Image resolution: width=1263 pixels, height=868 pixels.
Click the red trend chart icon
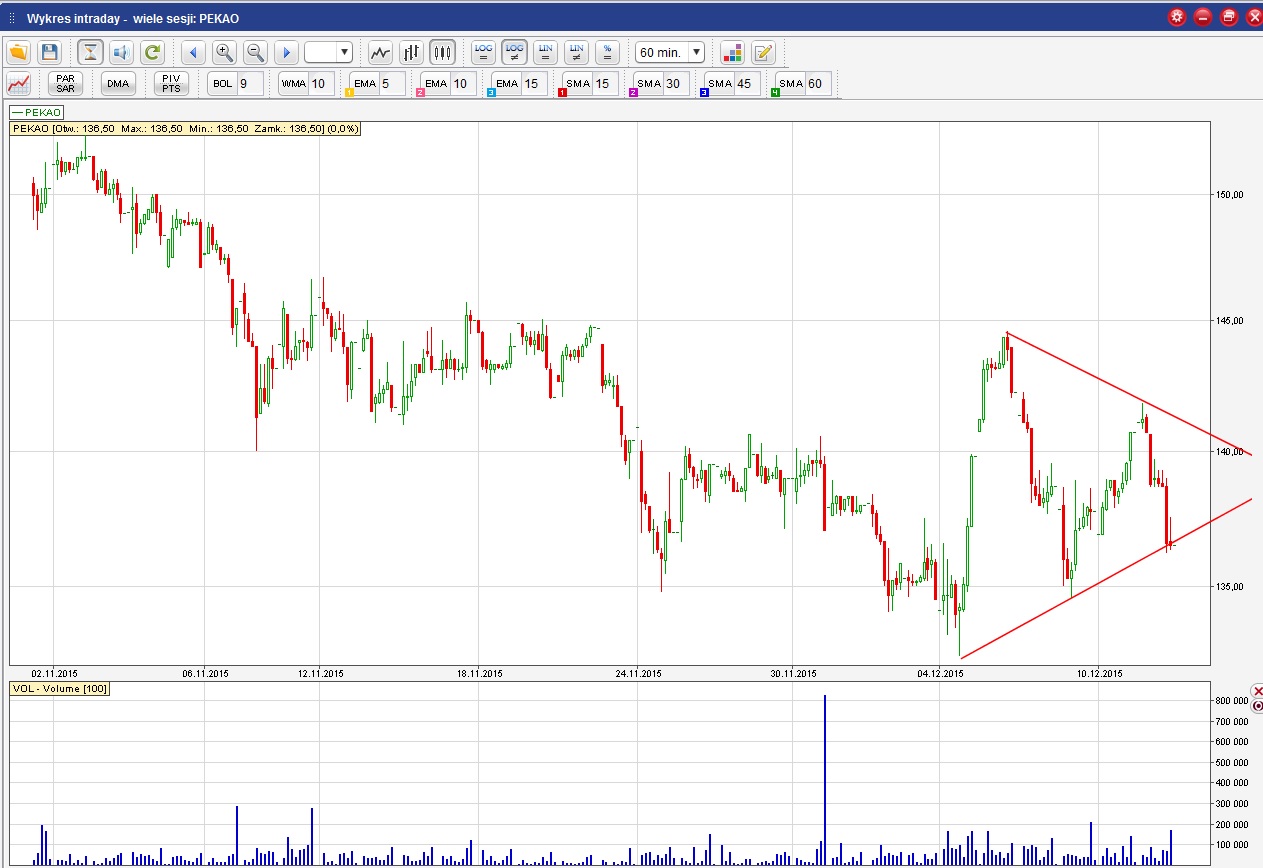point(19,83)
